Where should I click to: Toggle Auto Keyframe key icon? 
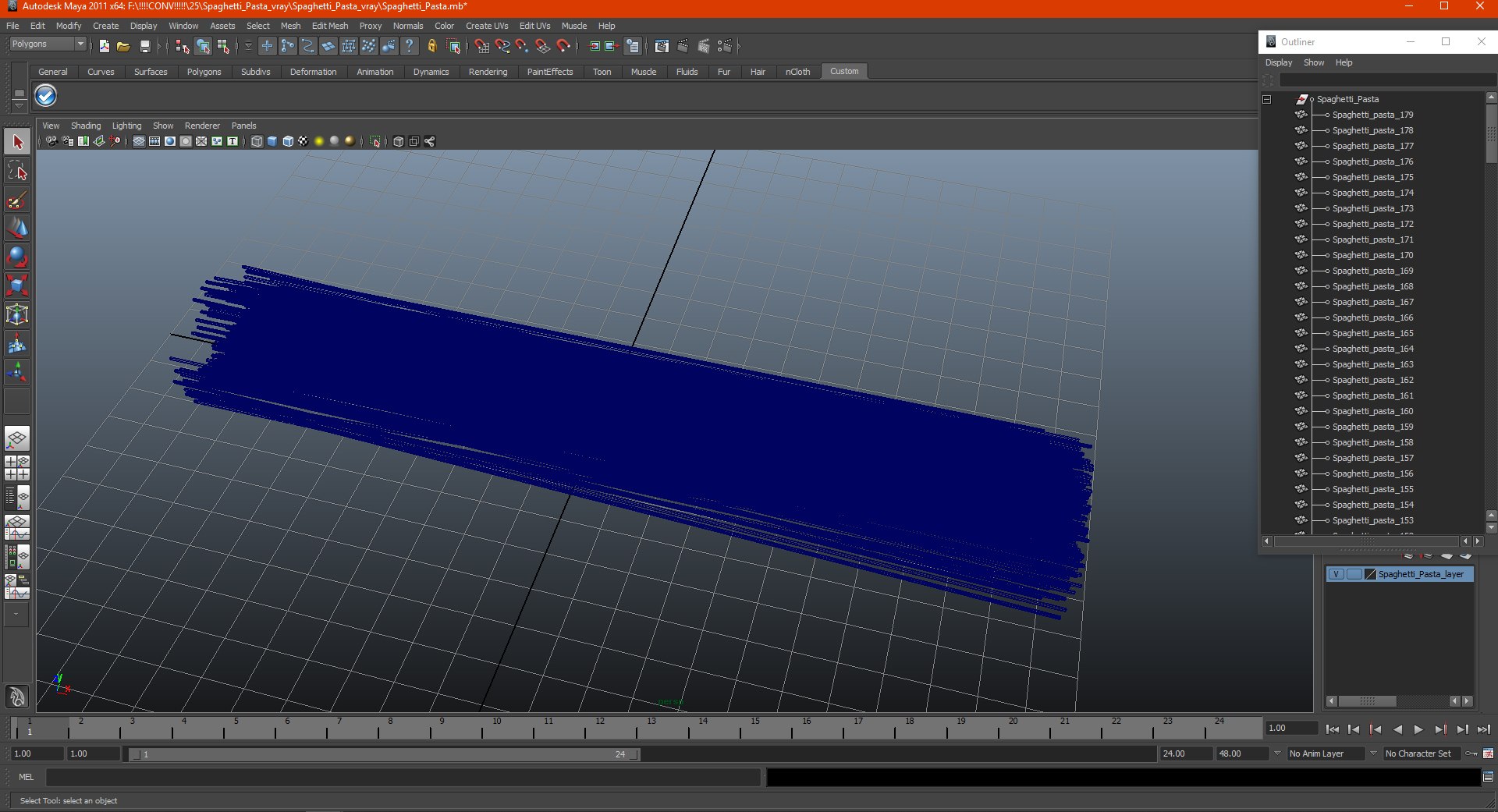[1471, 753]
